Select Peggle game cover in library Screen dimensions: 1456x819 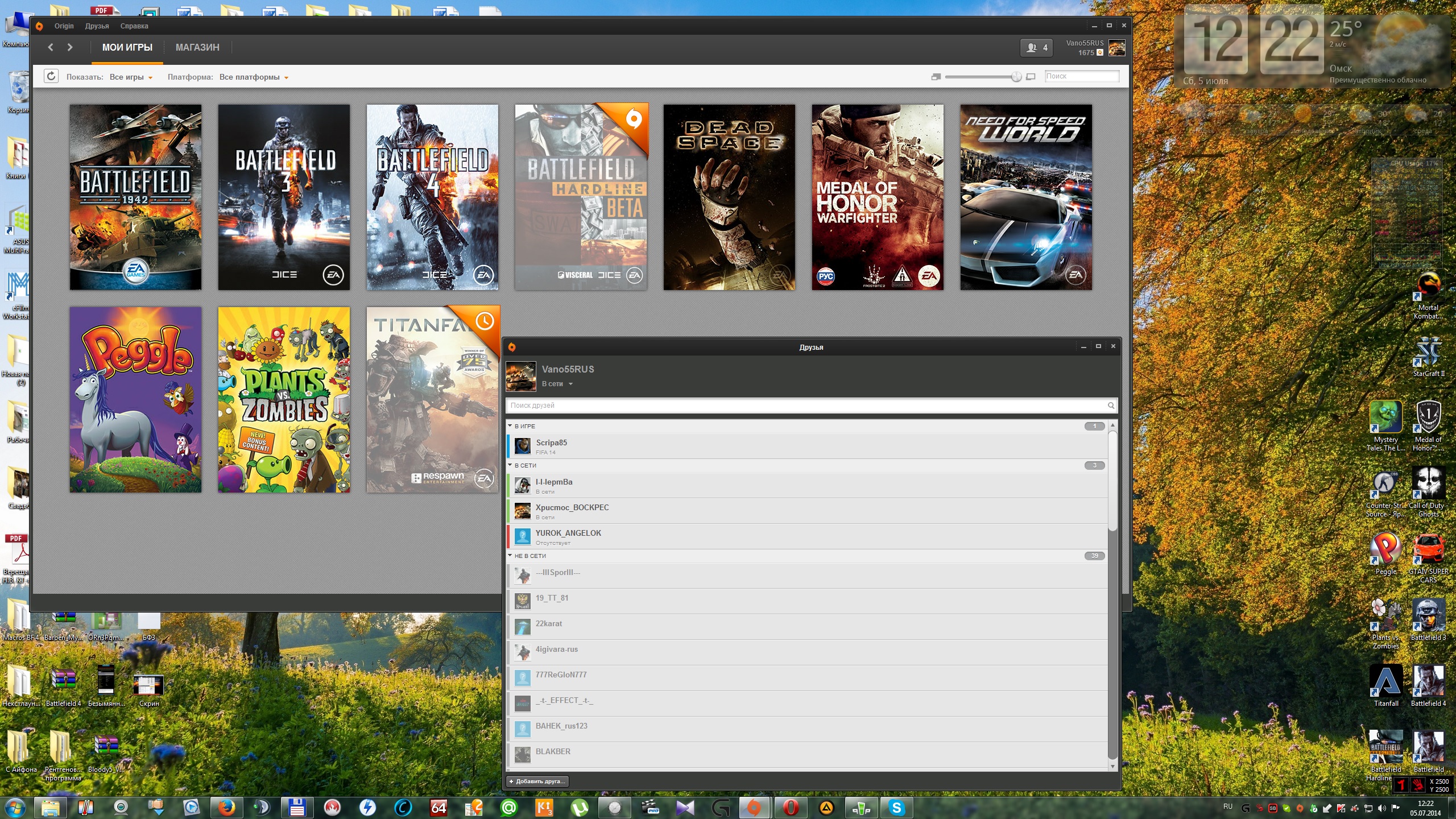coord(135,400)
